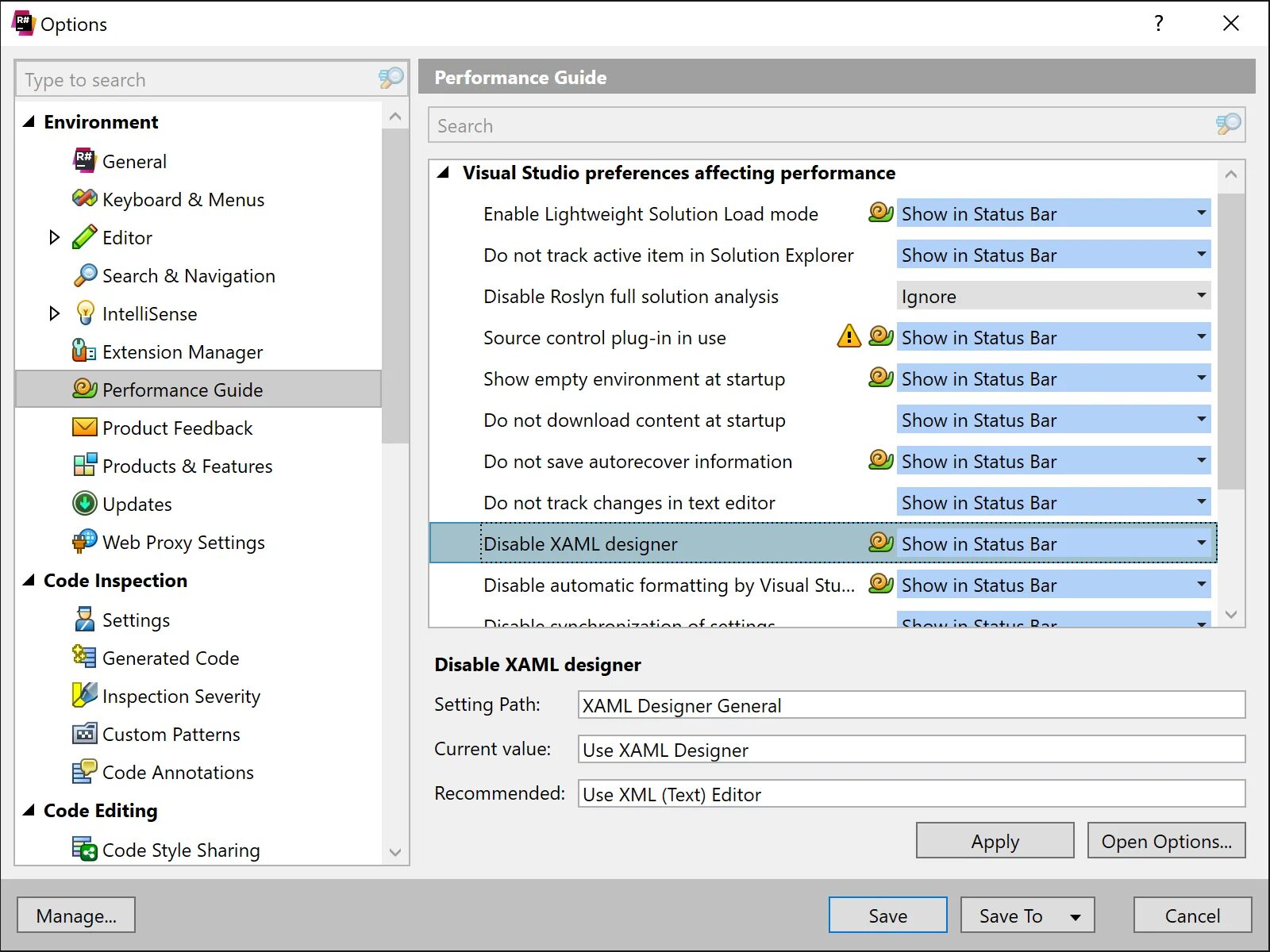The width and height of the screenshot is (1270, 952).
Task: Click the Products & Features icon
Action: [84, 465]
